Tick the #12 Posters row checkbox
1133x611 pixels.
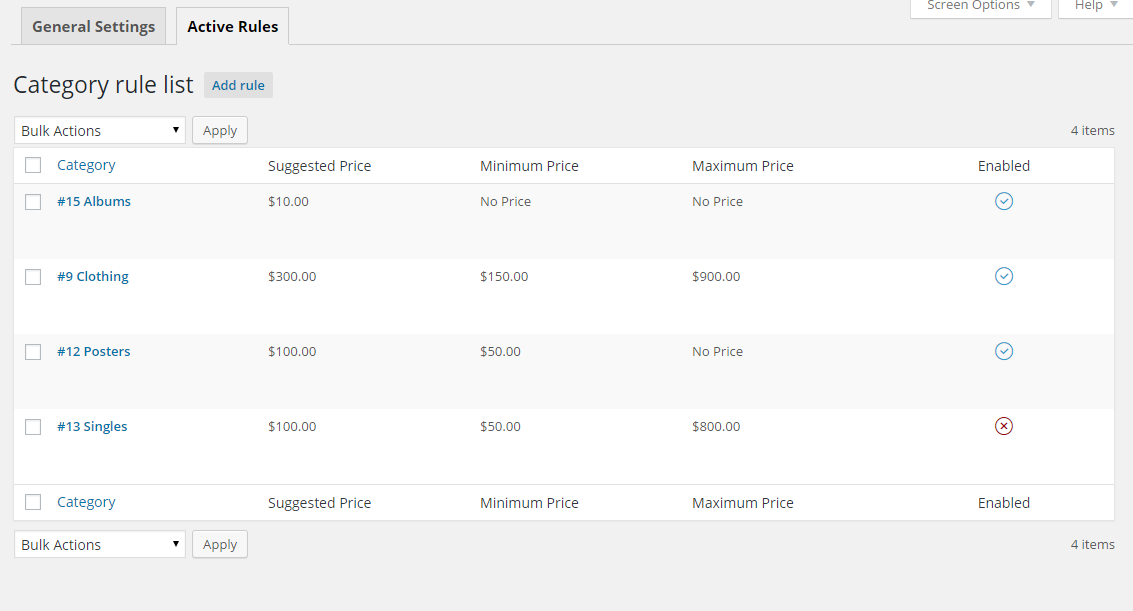(x=33, y=352)
